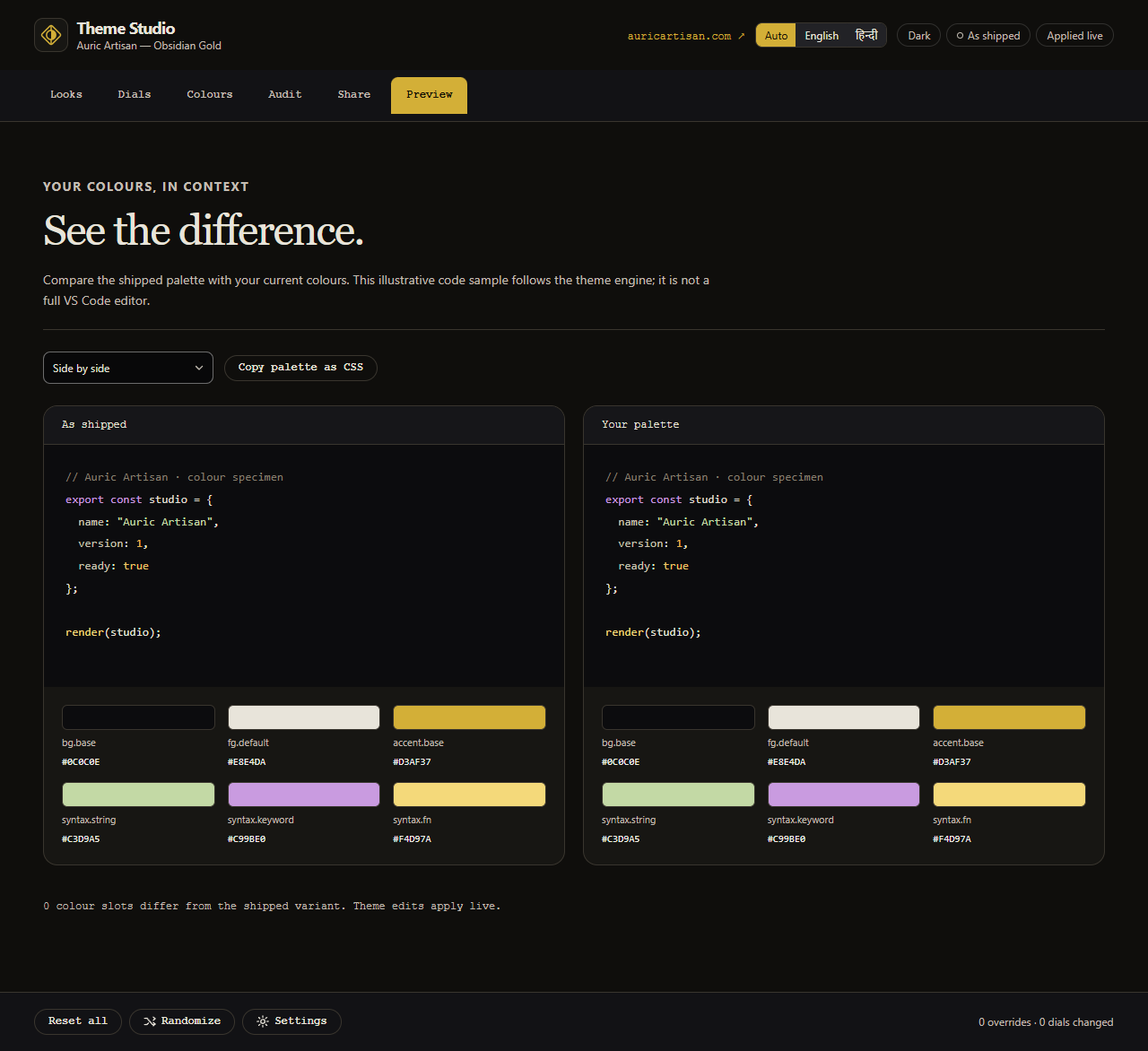Click syntax.keyword swatch in As shipped panel
1148x1051 pixels.
[x=304, y=795]
